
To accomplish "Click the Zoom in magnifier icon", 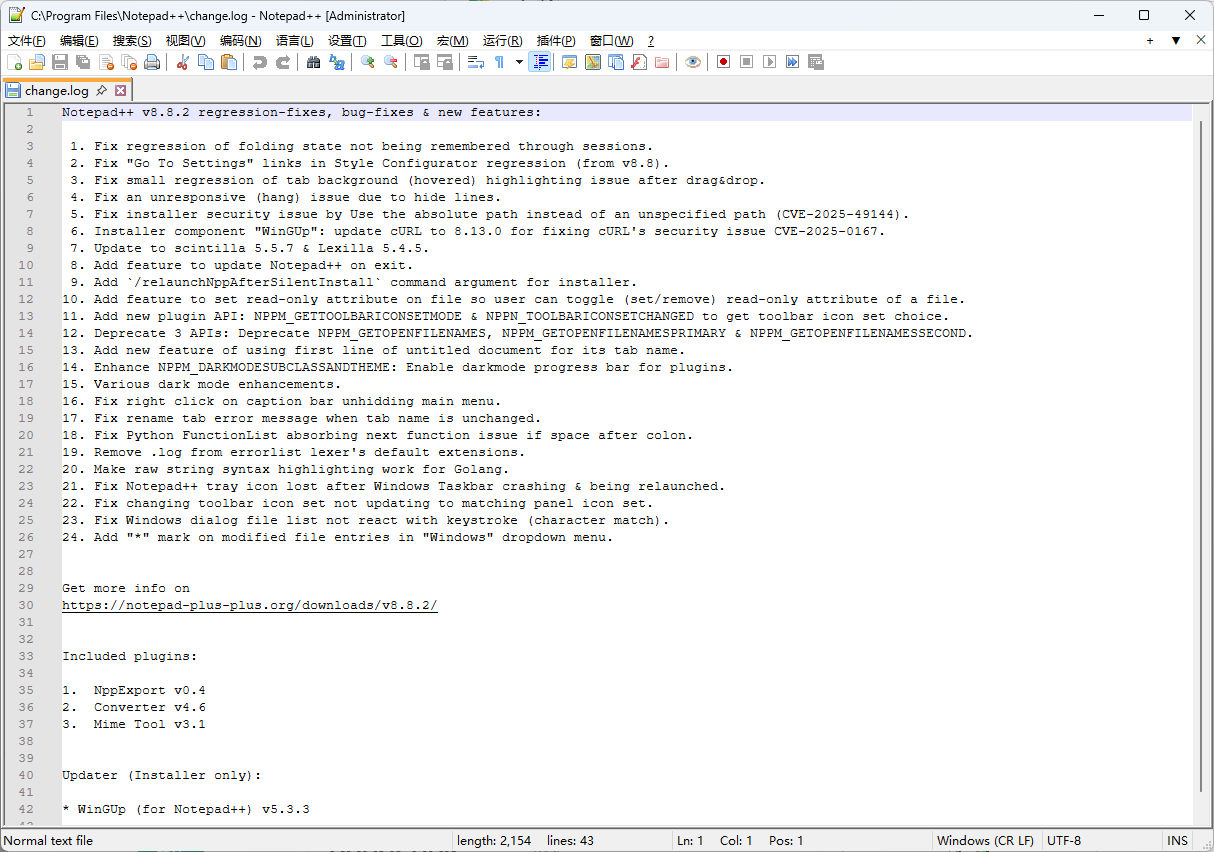I will tap(367, 62).
